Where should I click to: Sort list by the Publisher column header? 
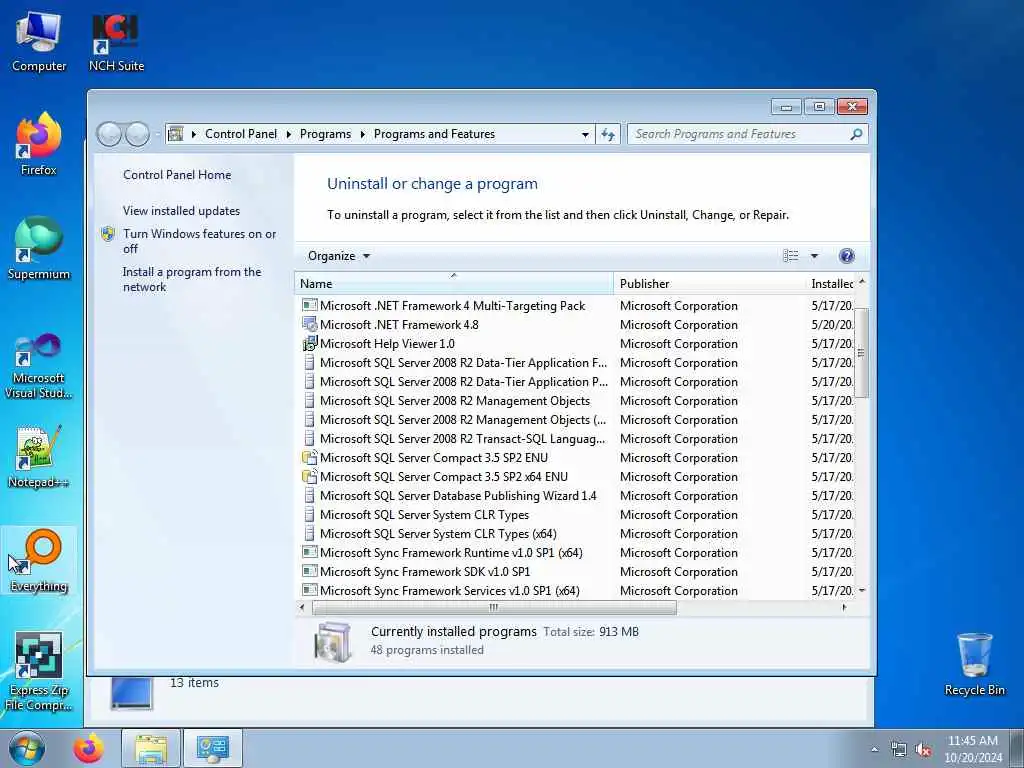[710, 283]
